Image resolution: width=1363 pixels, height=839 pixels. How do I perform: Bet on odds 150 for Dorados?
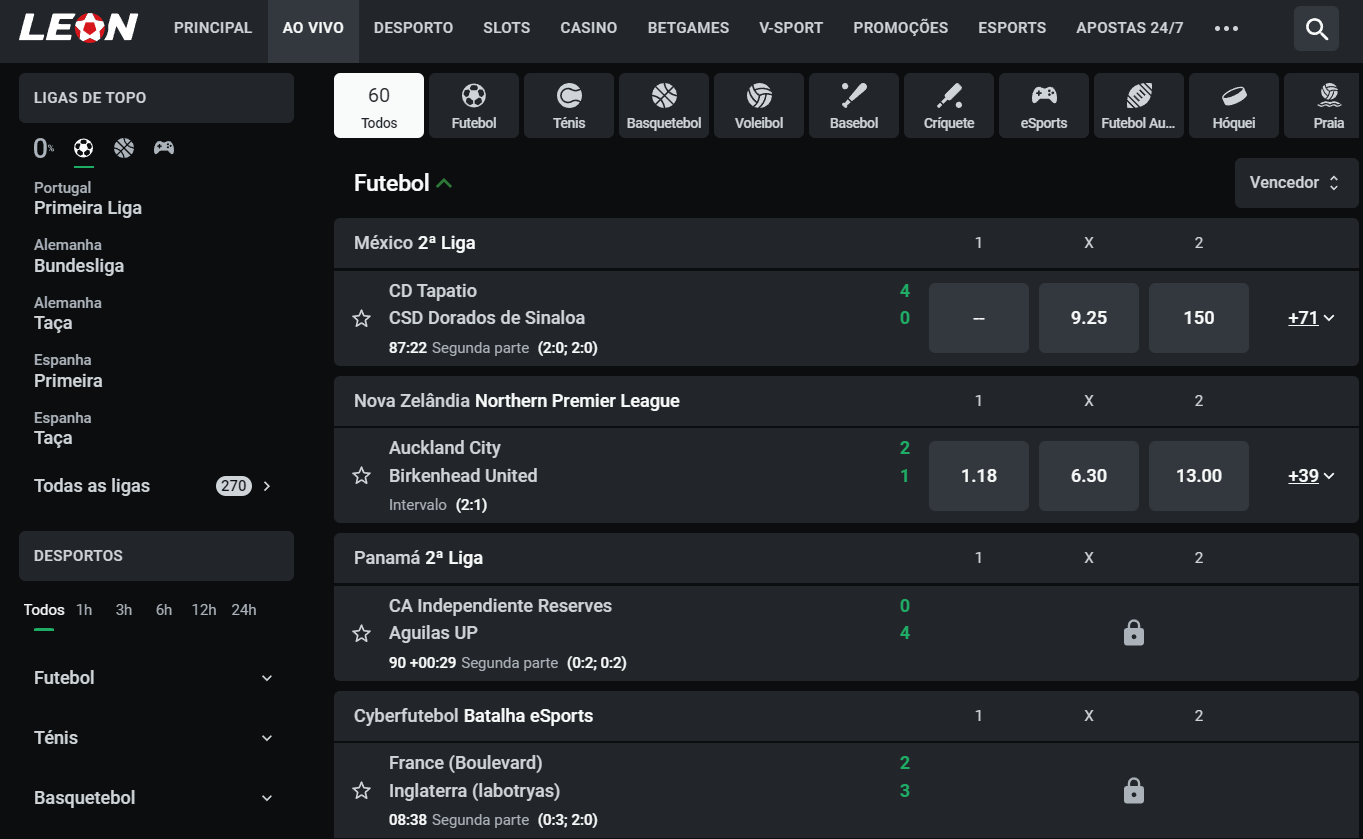tap(1199, 318)
